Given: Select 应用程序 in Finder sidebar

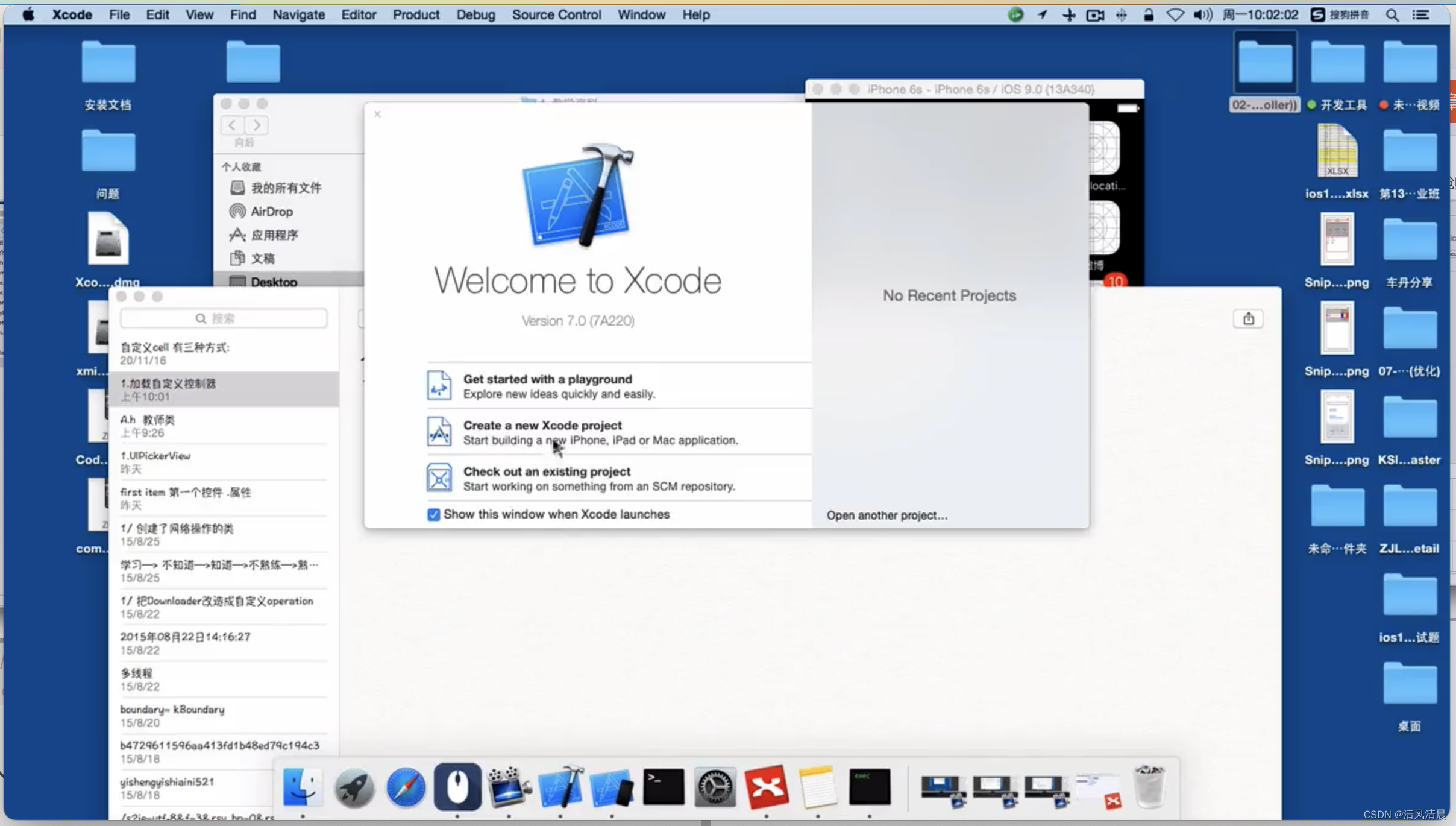Looking at the screenshot, I should click(274, 235).
